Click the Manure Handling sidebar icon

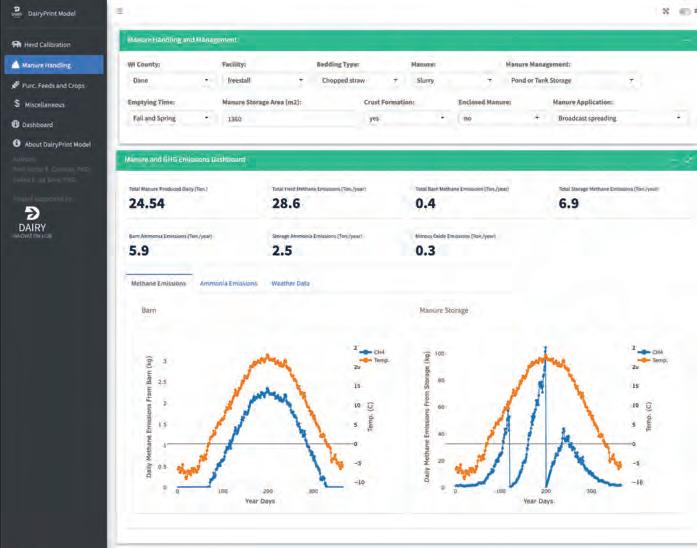coord(16,65)
